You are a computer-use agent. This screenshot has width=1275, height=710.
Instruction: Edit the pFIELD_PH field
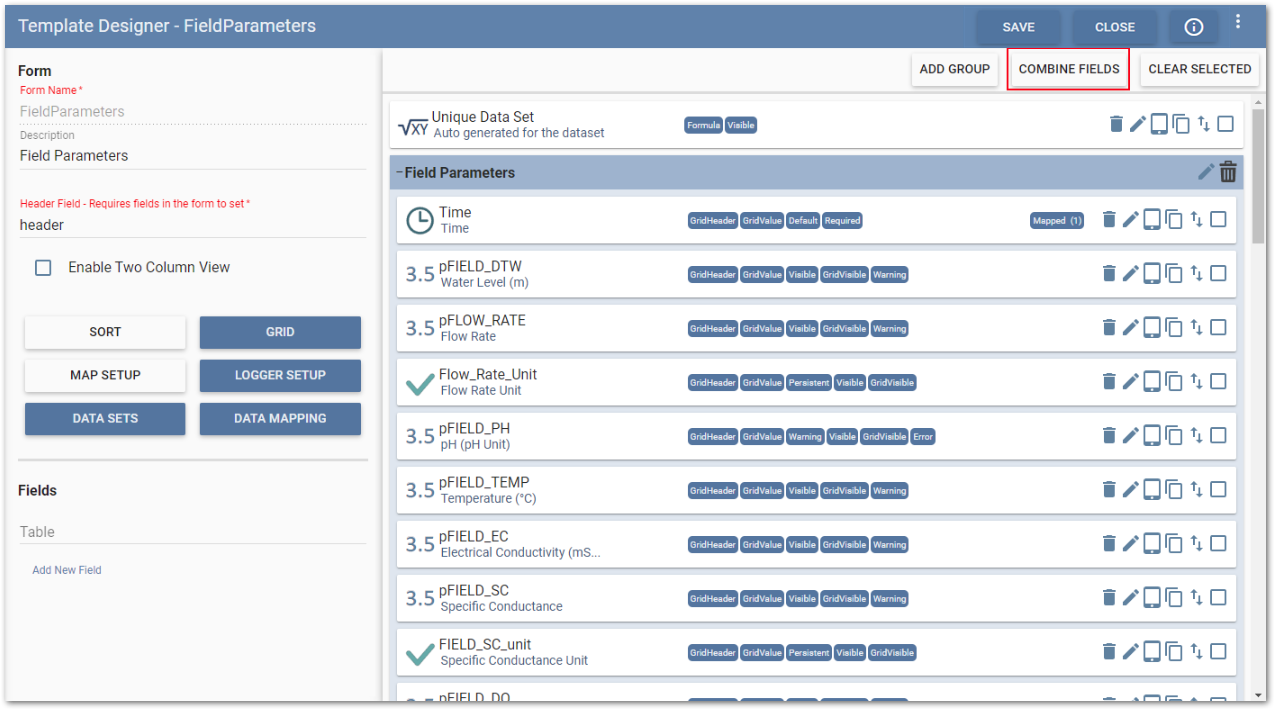pos(1130,435)
